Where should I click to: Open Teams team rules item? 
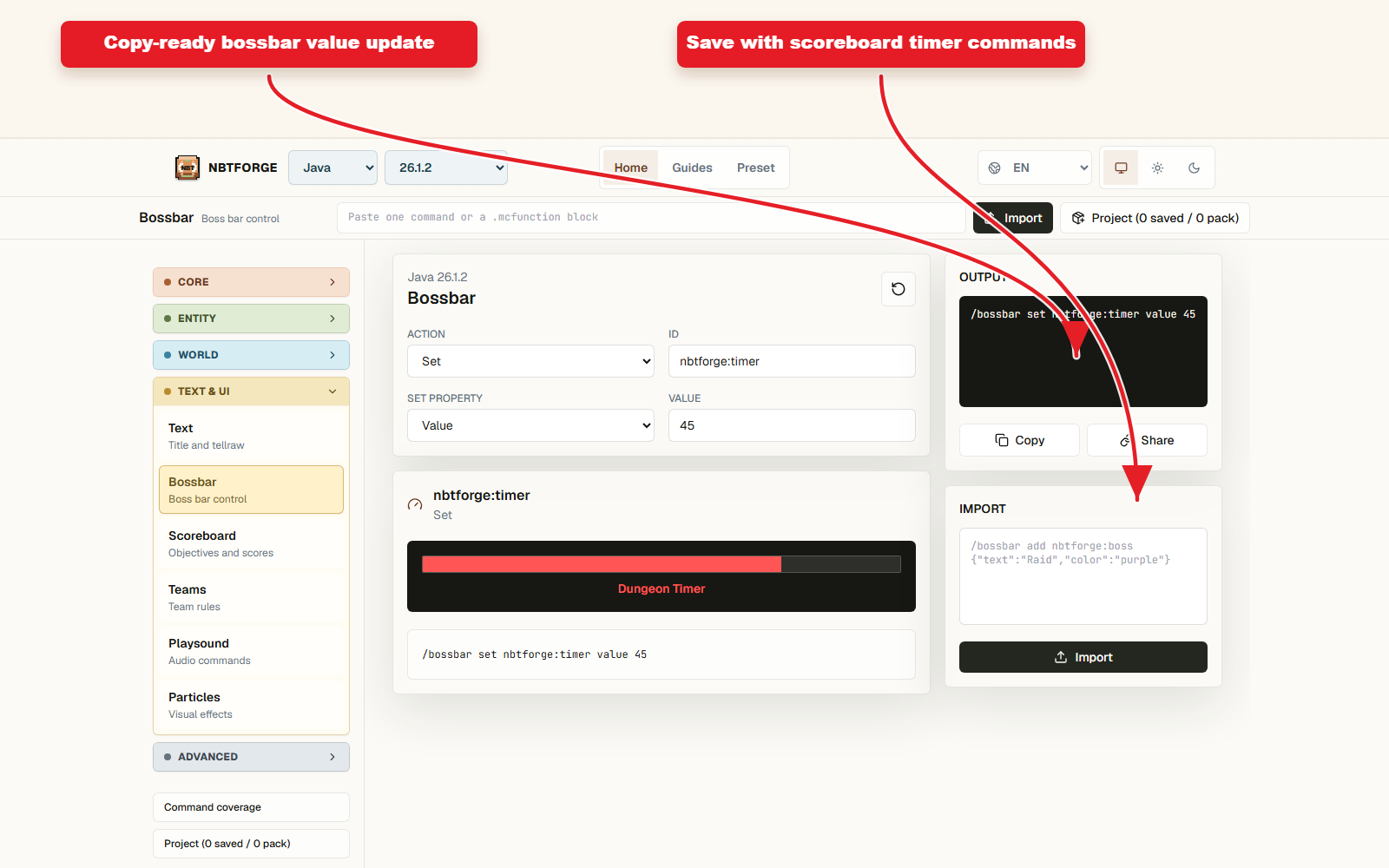click(x=251, y=597)
